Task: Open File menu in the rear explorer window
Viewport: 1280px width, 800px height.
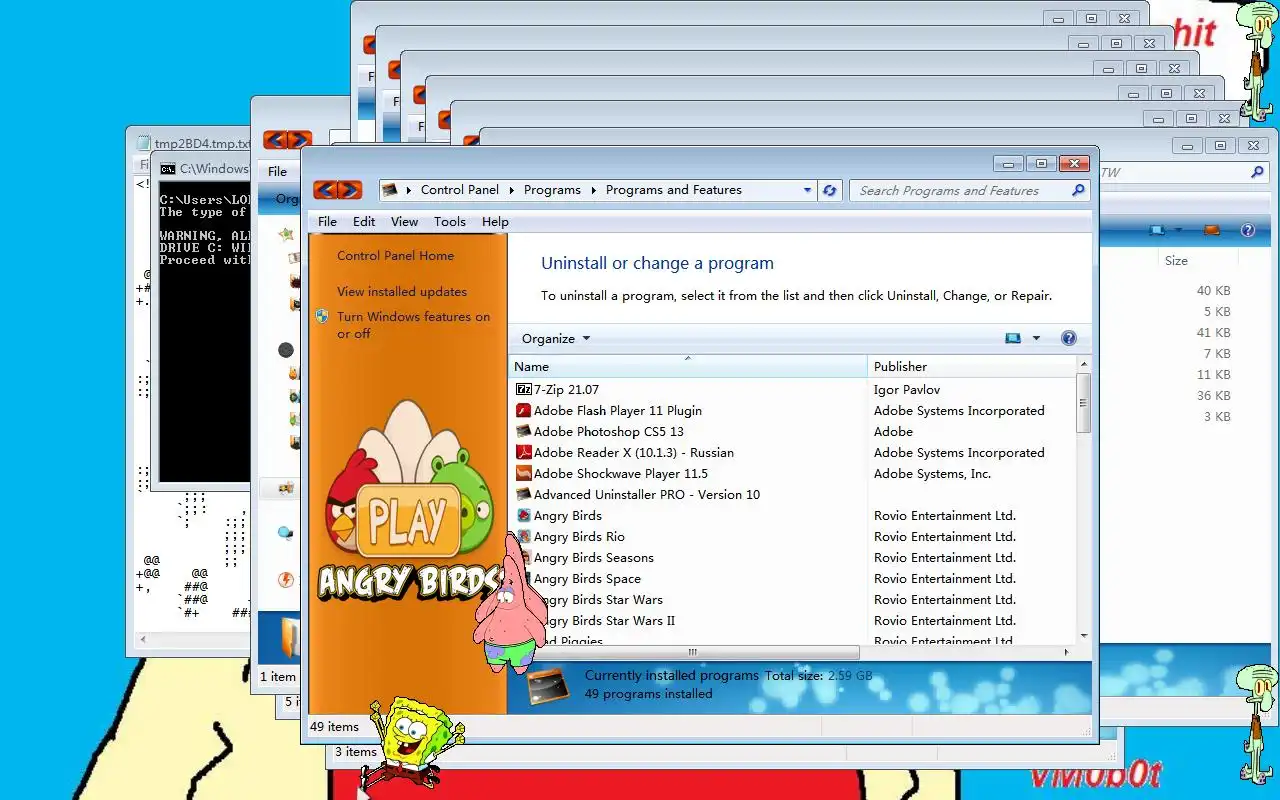Action: tap(277, 171)
